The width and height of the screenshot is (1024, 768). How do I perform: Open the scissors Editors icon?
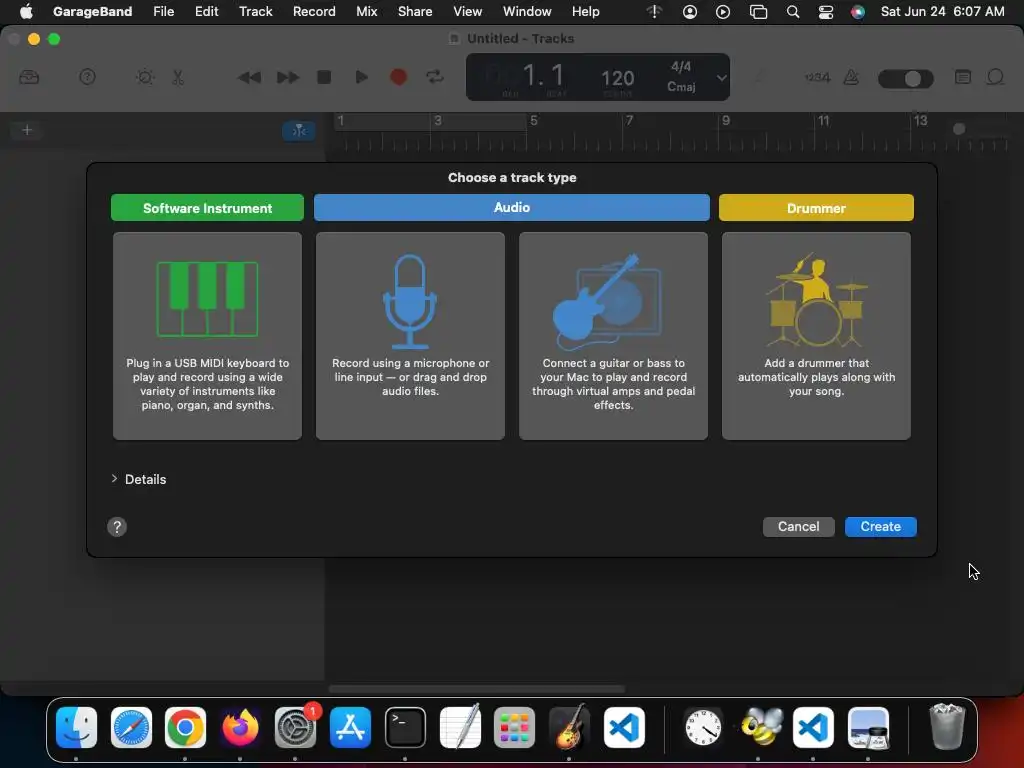pos(178,77)
